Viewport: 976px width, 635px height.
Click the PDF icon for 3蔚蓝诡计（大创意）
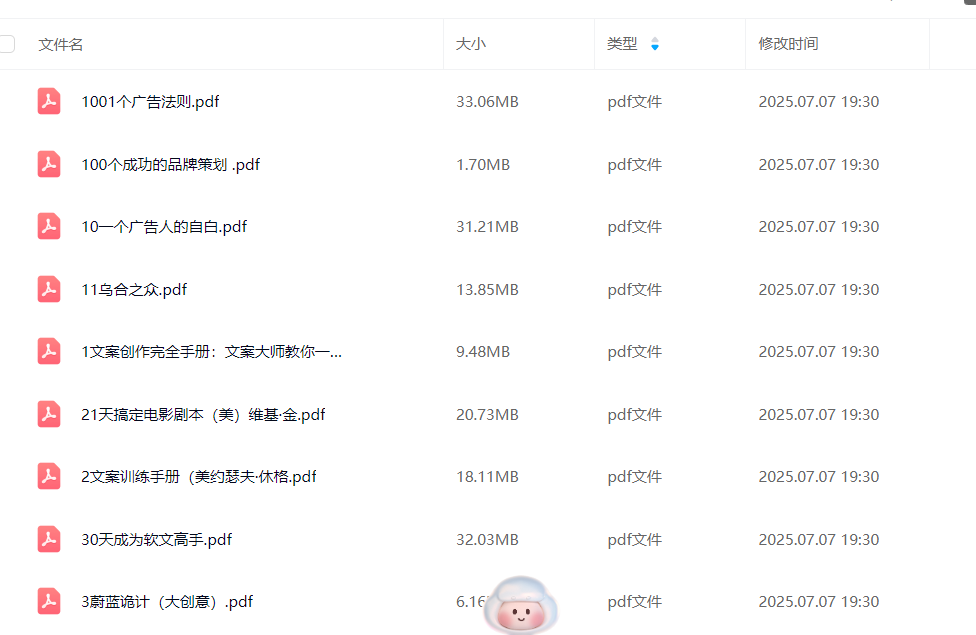point(49,602)
